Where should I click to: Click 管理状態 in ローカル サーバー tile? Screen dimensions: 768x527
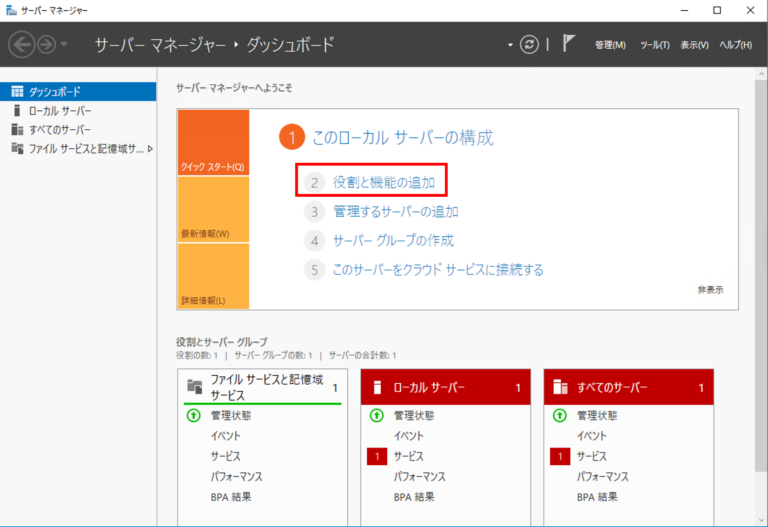(x=414, y=416)
